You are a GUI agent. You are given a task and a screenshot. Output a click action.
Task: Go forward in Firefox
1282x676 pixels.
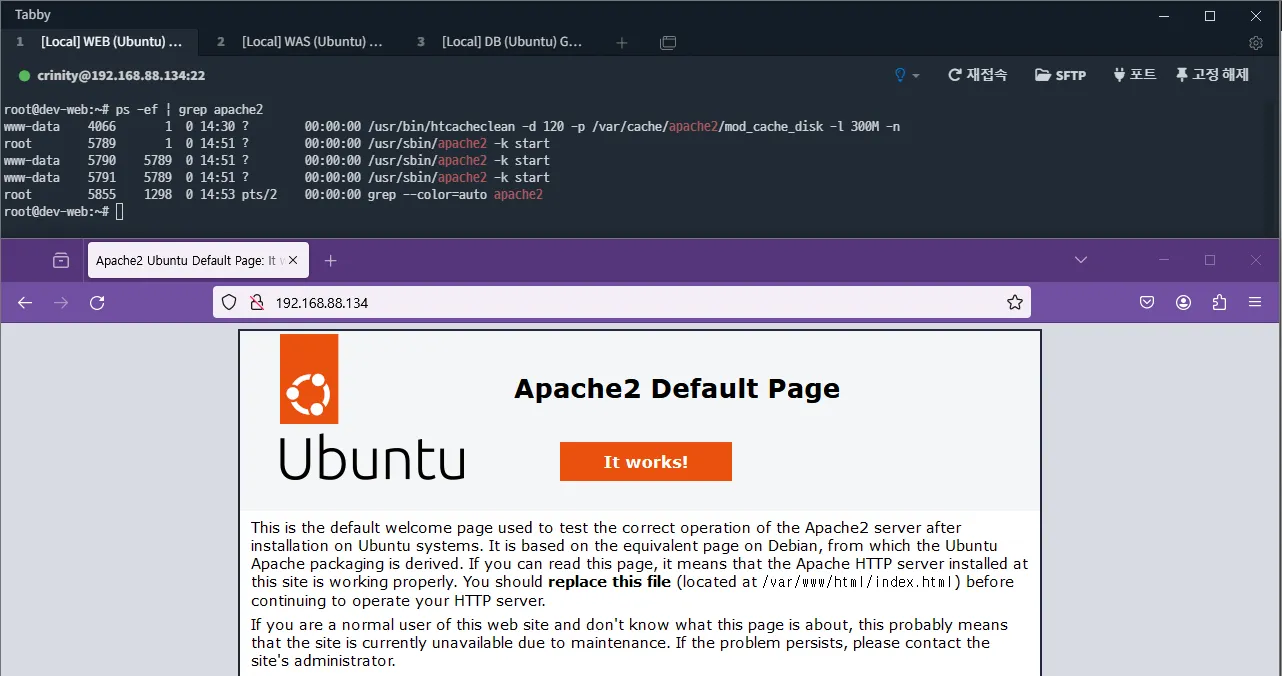point(61,302)
